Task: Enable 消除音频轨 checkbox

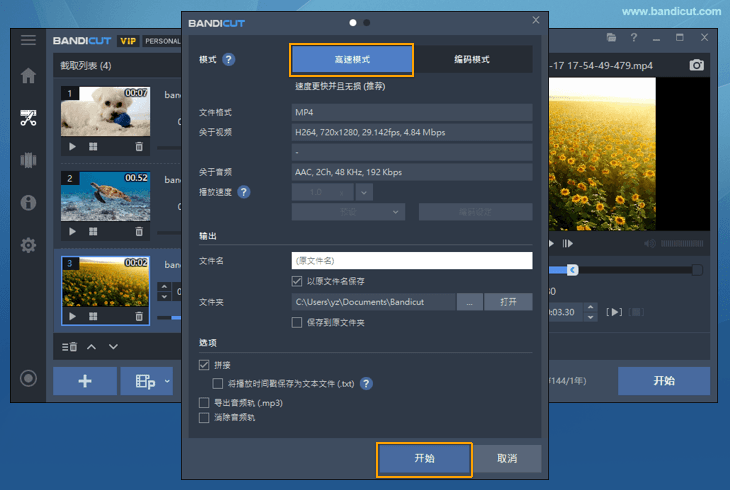Action: click(204, 417)
